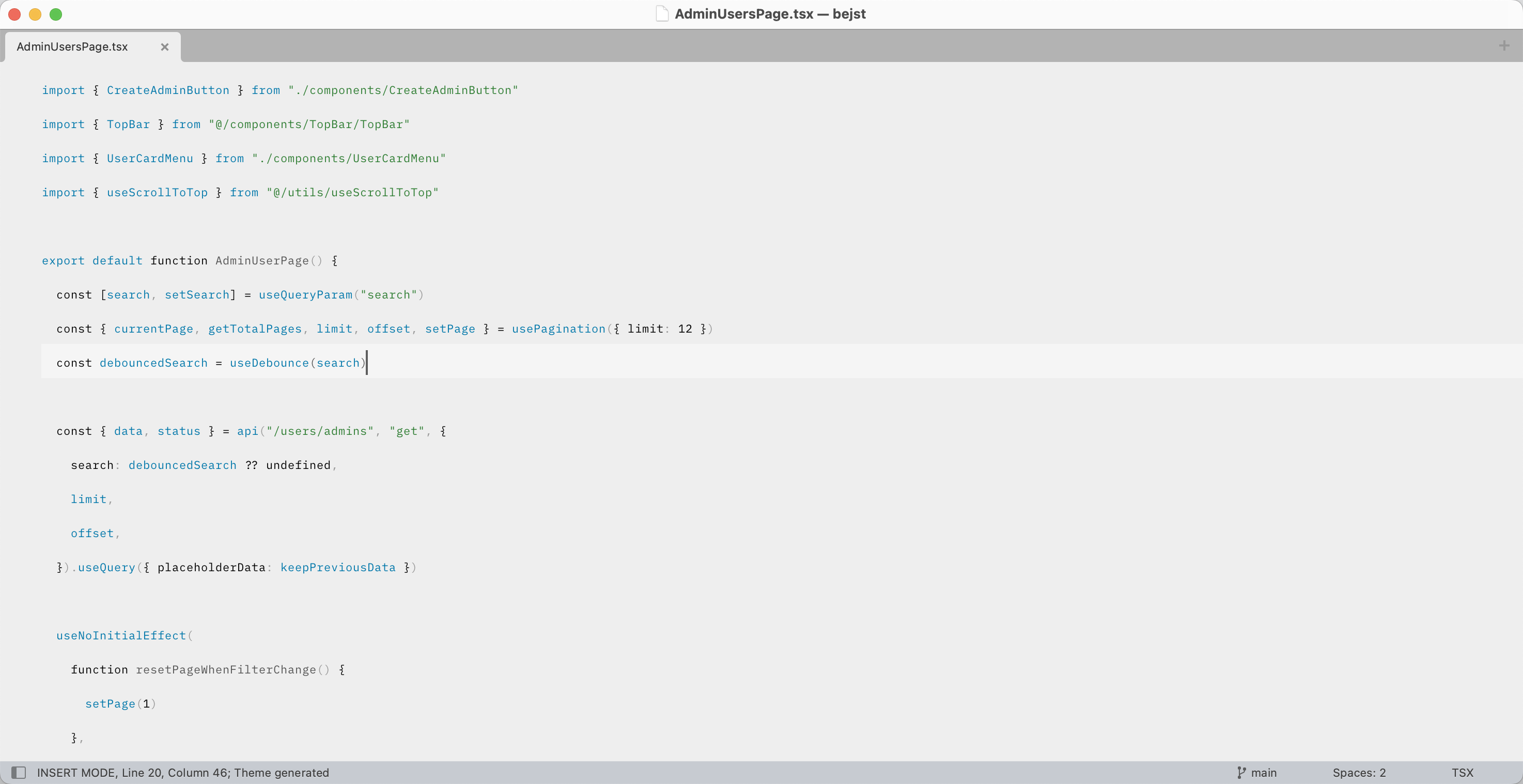The width and height of the screenshot is (1523, 784).
Task: Click the useQuery method call
Action: click(106, 567)
